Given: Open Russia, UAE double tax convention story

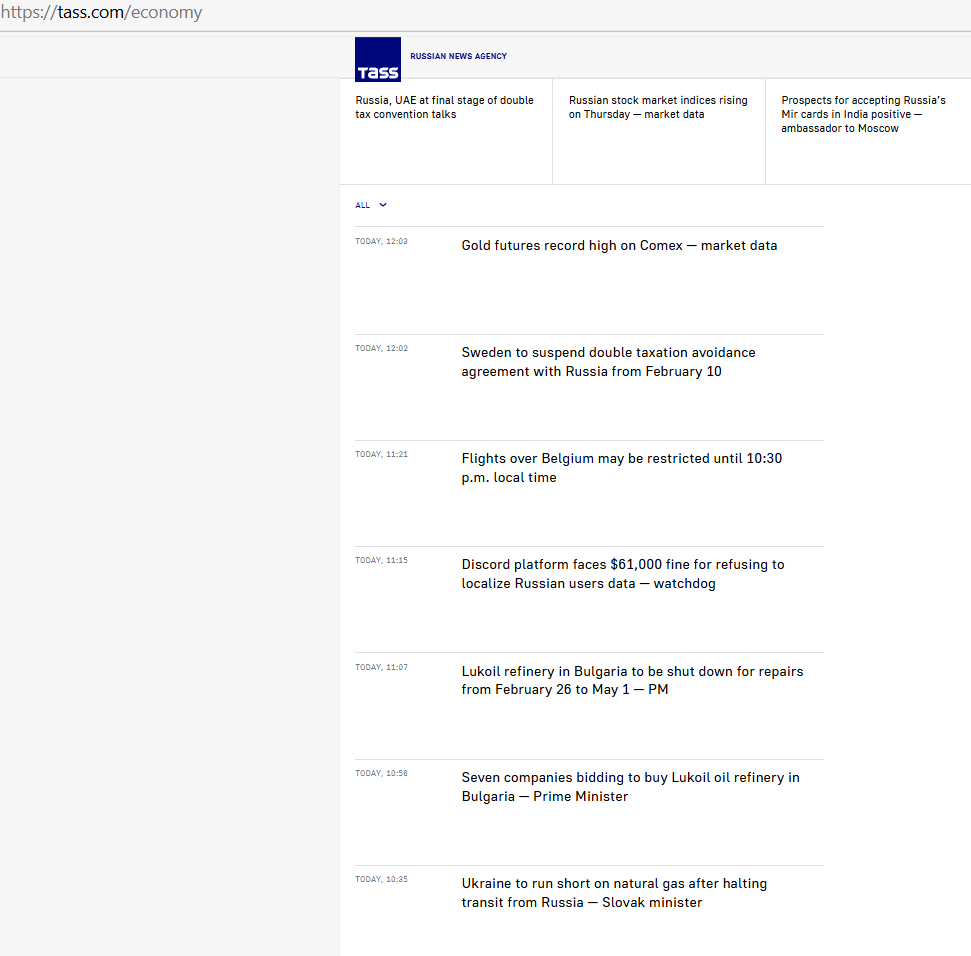Looking at the screenshot, I should (x=445, y=107).
